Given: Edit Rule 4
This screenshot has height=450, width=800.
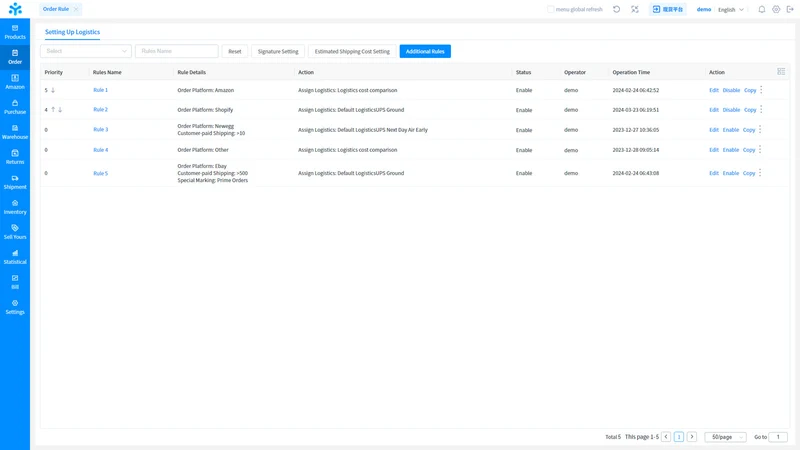Looking at the screenshot, I should pyautogui.click(x=714, y=149).
